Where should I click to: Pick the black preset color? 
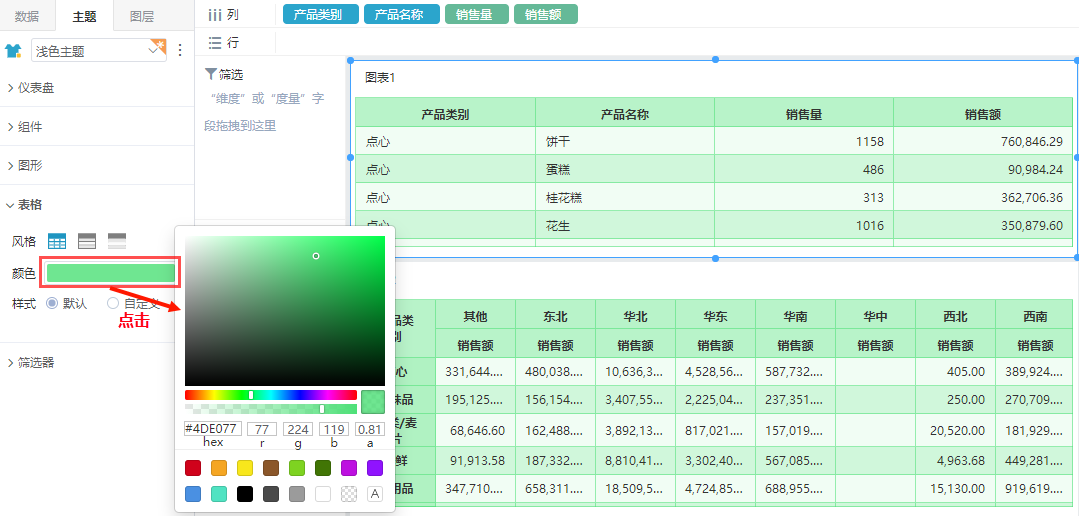[x=245, y=493]
